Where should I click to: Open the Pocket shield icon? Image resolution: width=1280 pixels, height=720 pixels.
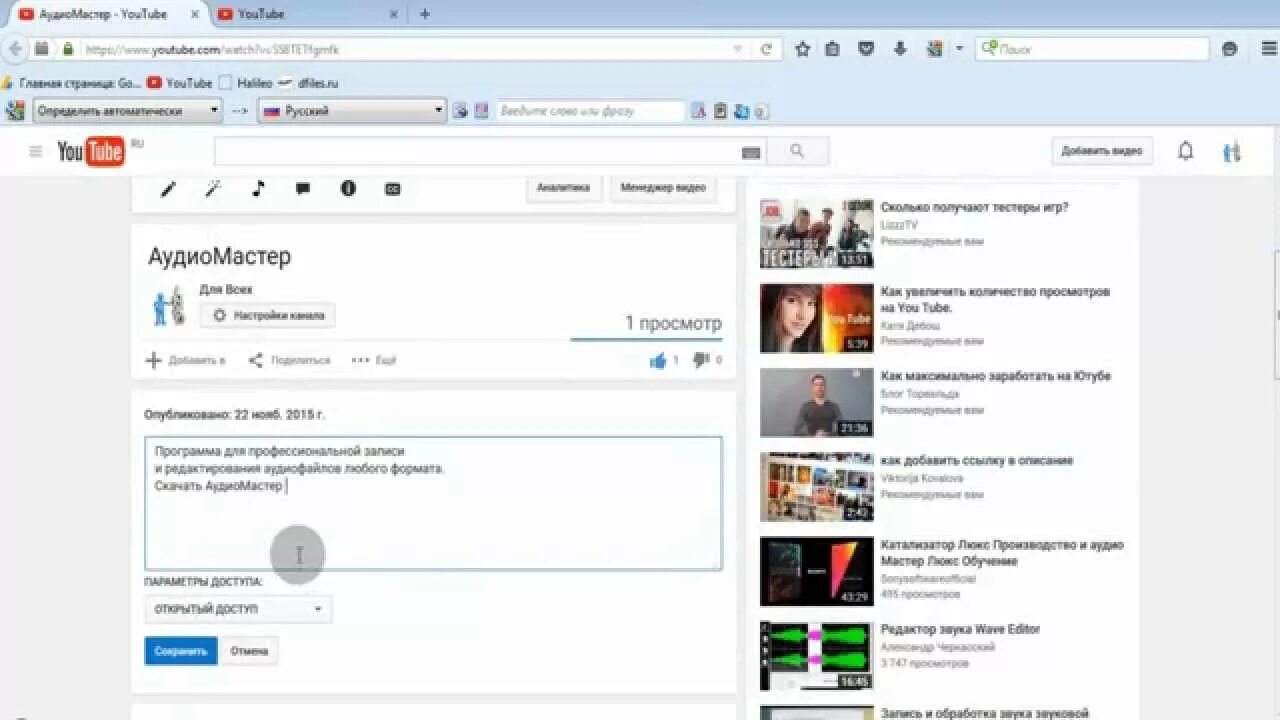coord(867,49)
